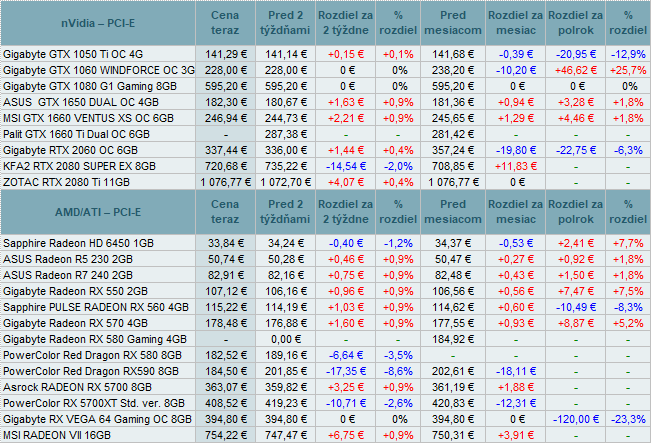Select the +7,7% half-year percentage
The image size is (651, 443).
628,243
